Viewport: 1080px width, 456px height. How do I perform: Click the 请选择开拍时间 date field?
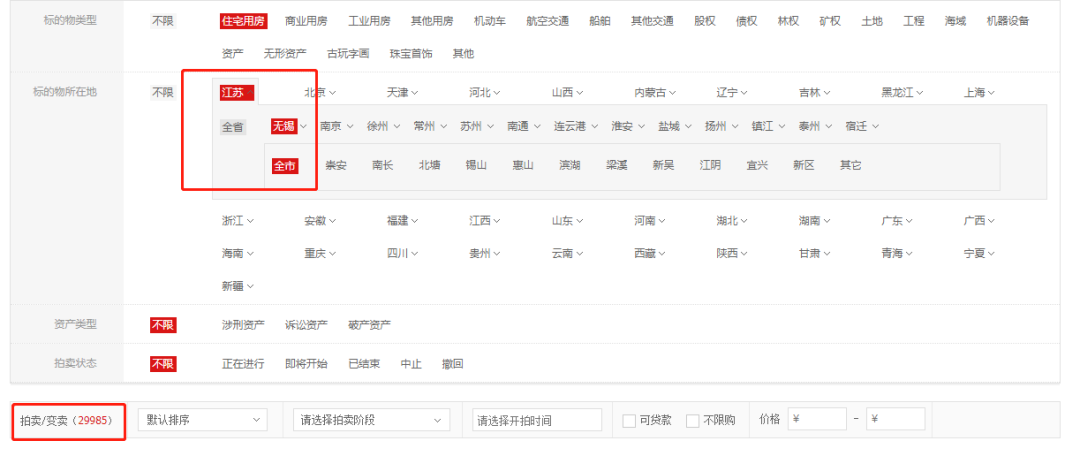tap(537, 420)
